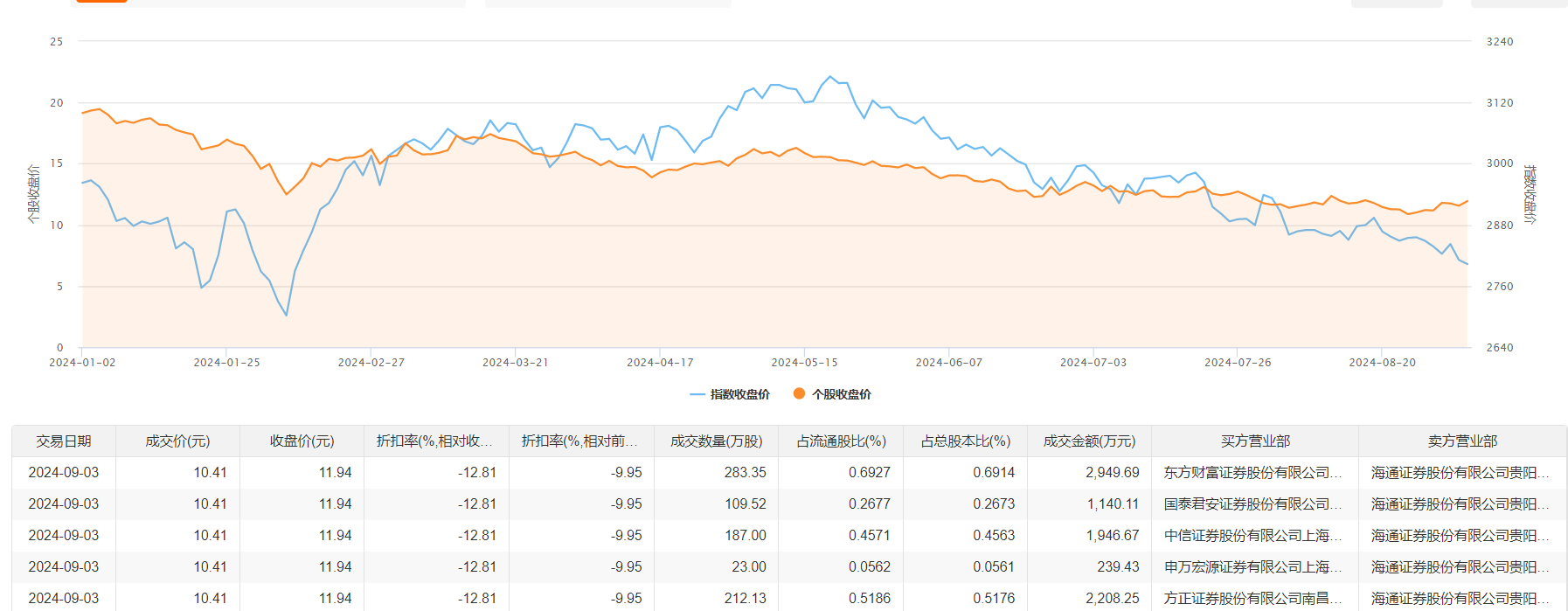
Task: Click the 占总股本比(%) column header
Action: point(966,441)
